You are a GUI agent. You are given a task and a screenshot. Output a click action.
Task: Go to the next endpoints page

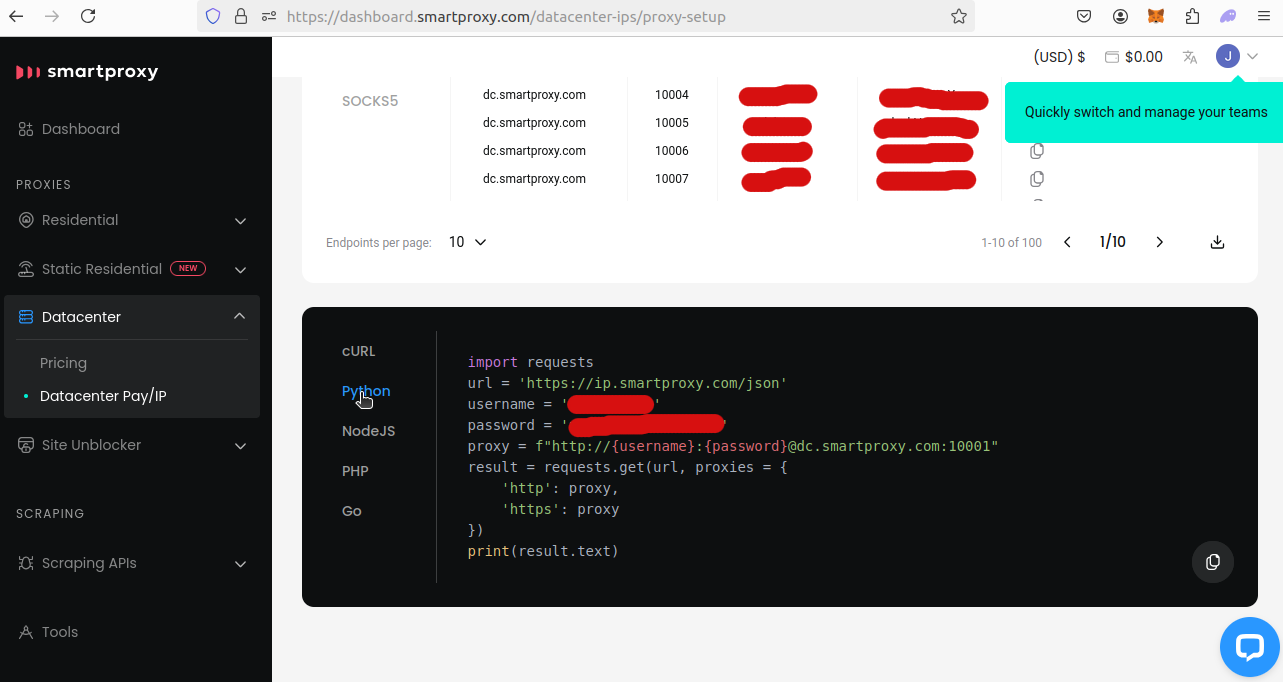click(1160, 242)
